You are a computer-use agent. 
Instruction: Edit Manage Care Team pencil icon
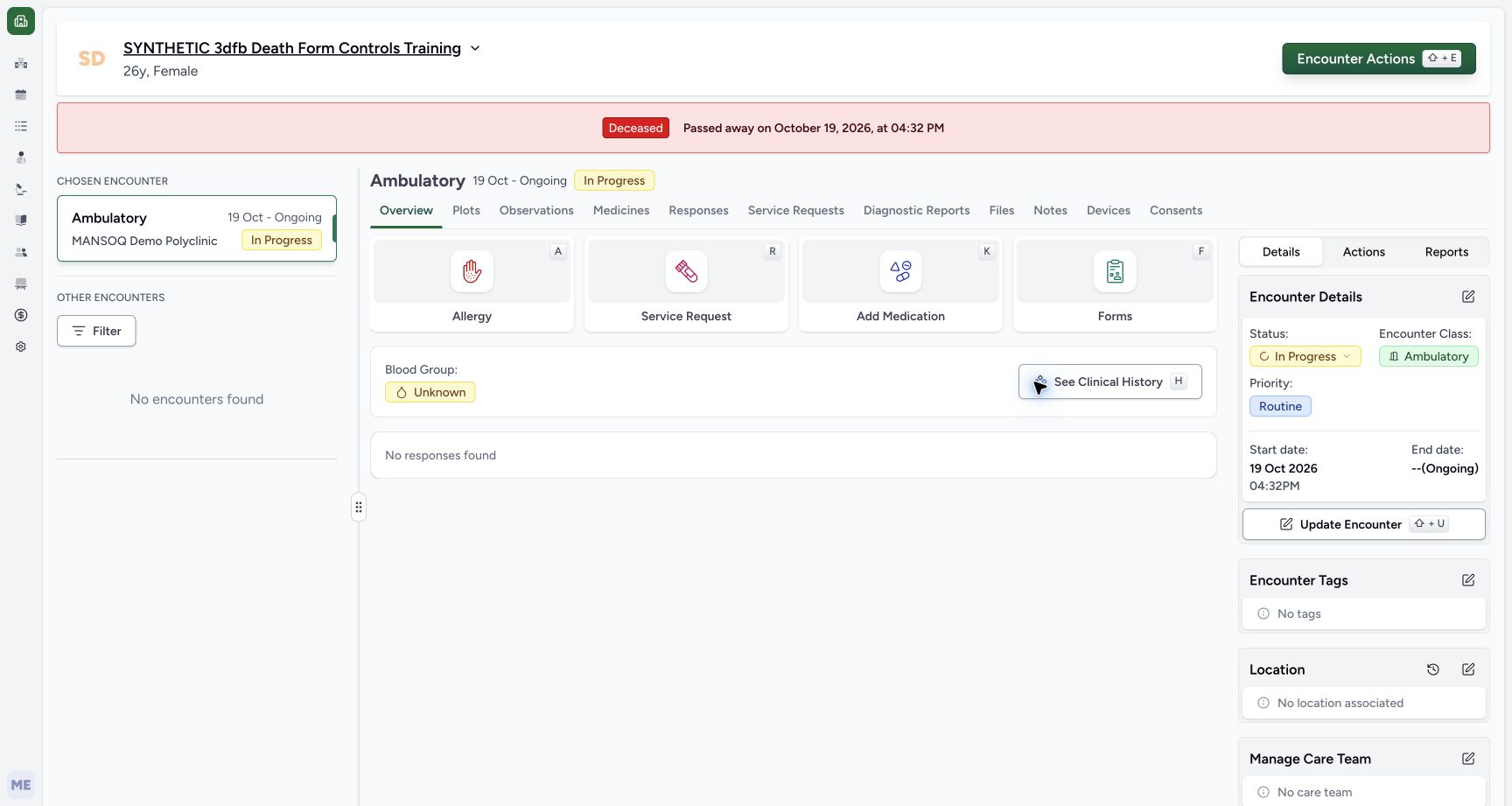tap(1468, 759)
